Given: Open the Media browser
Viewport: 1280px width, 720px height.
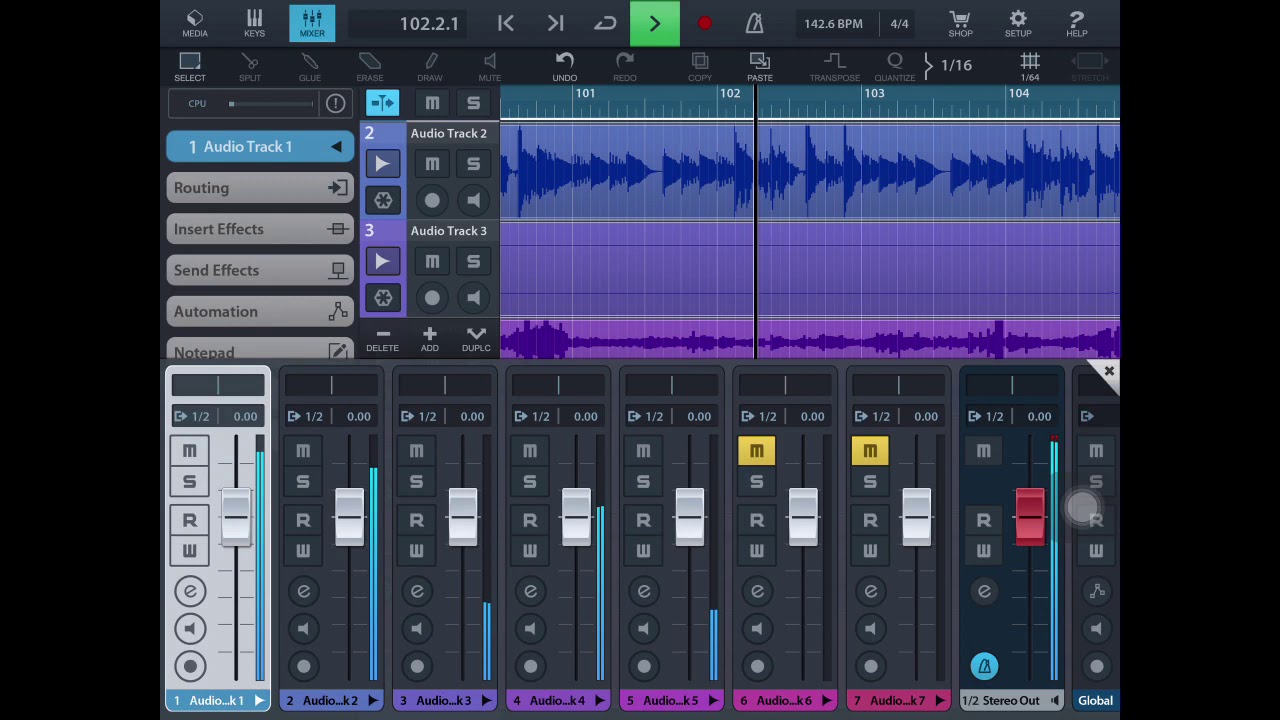Looking at the screenshot, I should (x=195, y=24).
